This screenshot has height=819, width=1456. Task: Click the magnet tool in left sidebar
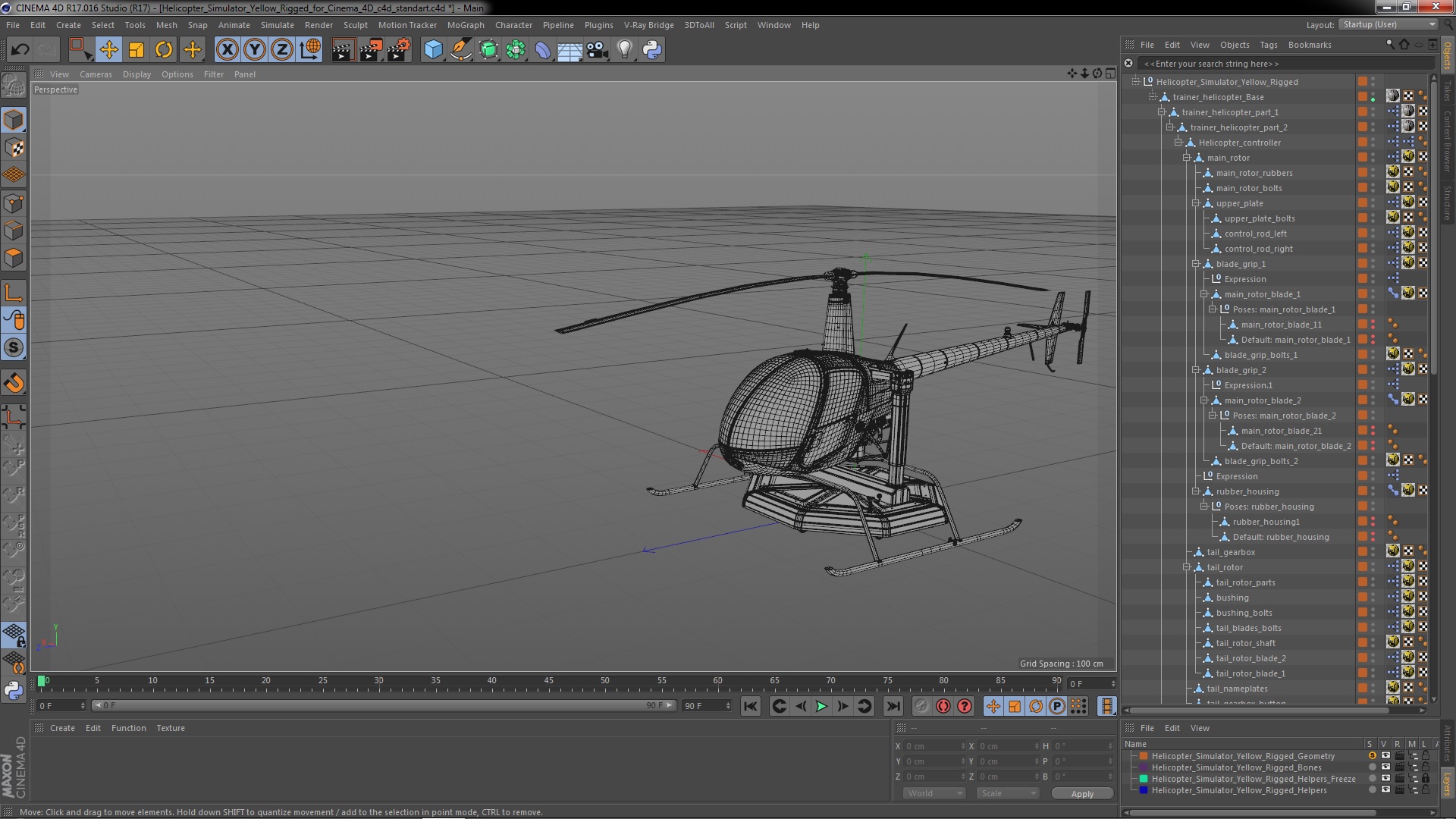[14, 384]
